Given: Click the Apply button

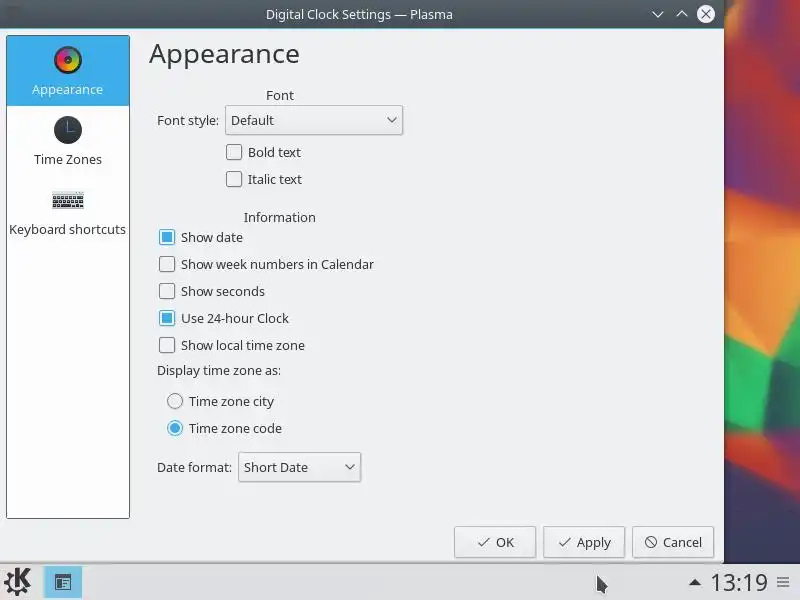Looking at the screenshot, I should coord(584,542).
